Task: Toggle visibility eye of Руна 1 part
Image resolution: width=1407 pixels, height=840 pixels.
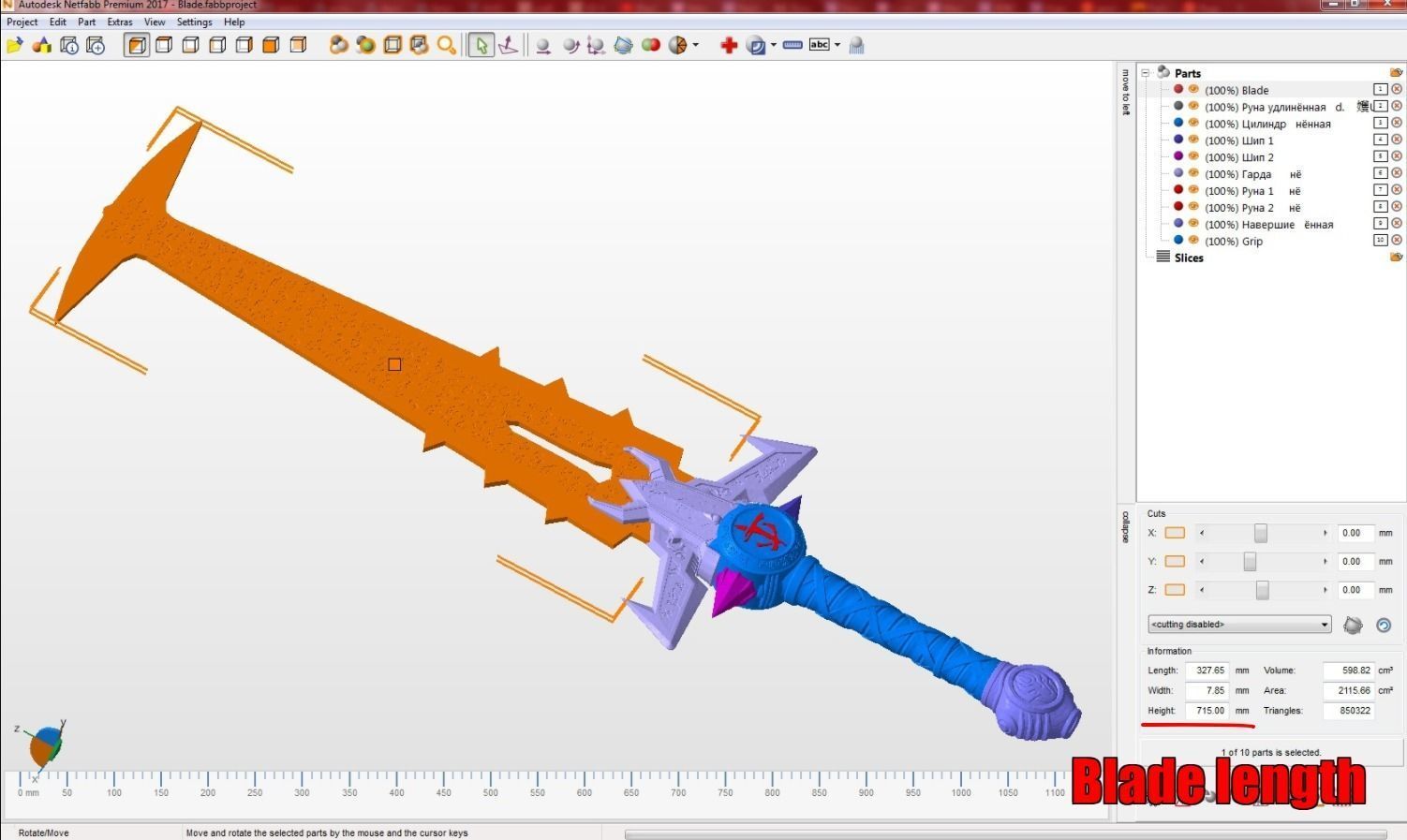Action: point(1193,190)
